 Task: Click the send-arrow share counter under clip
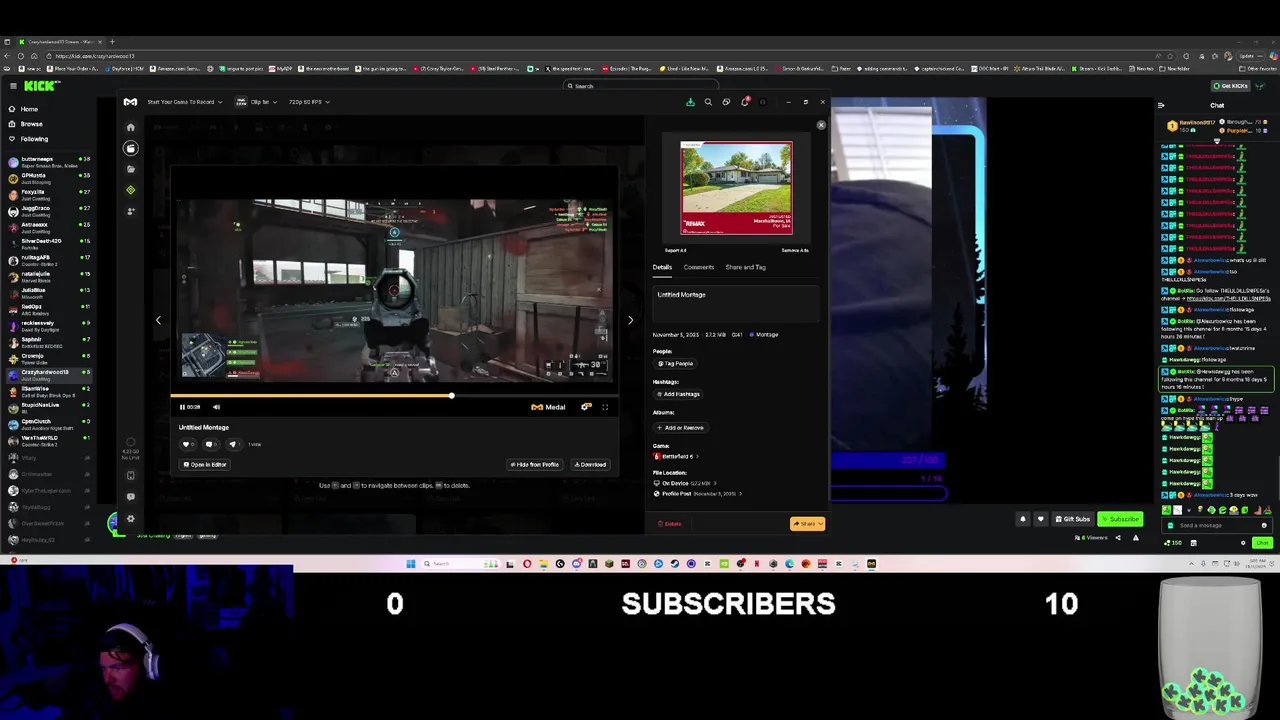click(233, 444)
